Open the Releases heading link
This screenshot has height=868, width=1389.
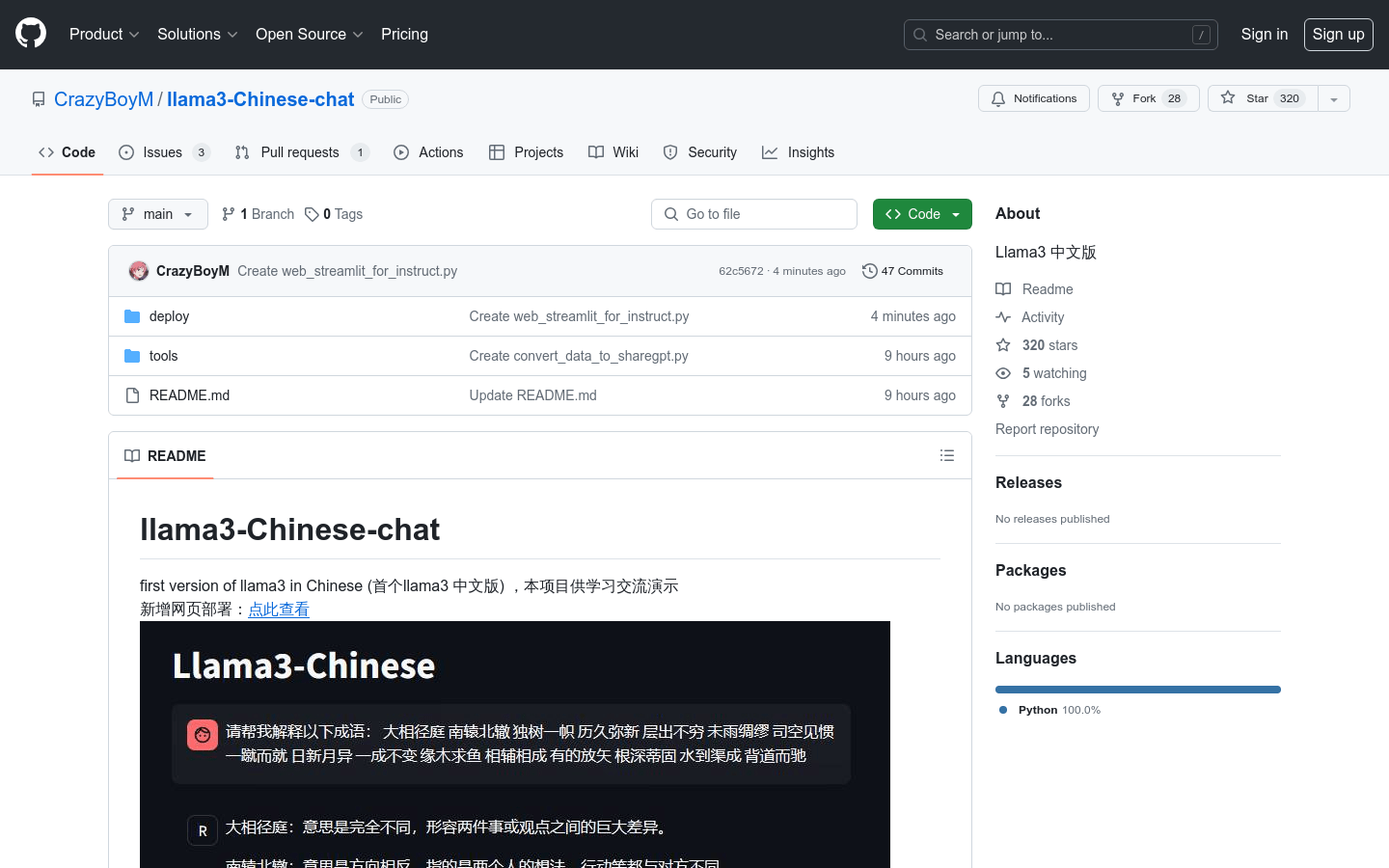(x=1028, y=482)
